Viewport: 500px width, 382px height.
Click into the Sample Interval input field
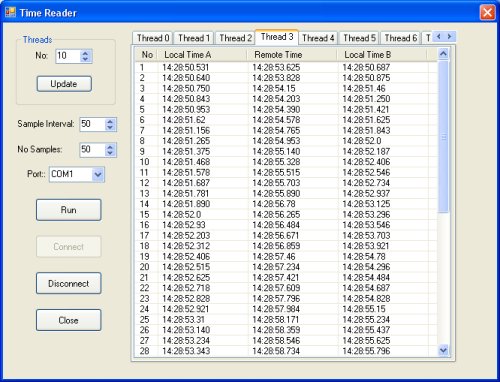92,124
